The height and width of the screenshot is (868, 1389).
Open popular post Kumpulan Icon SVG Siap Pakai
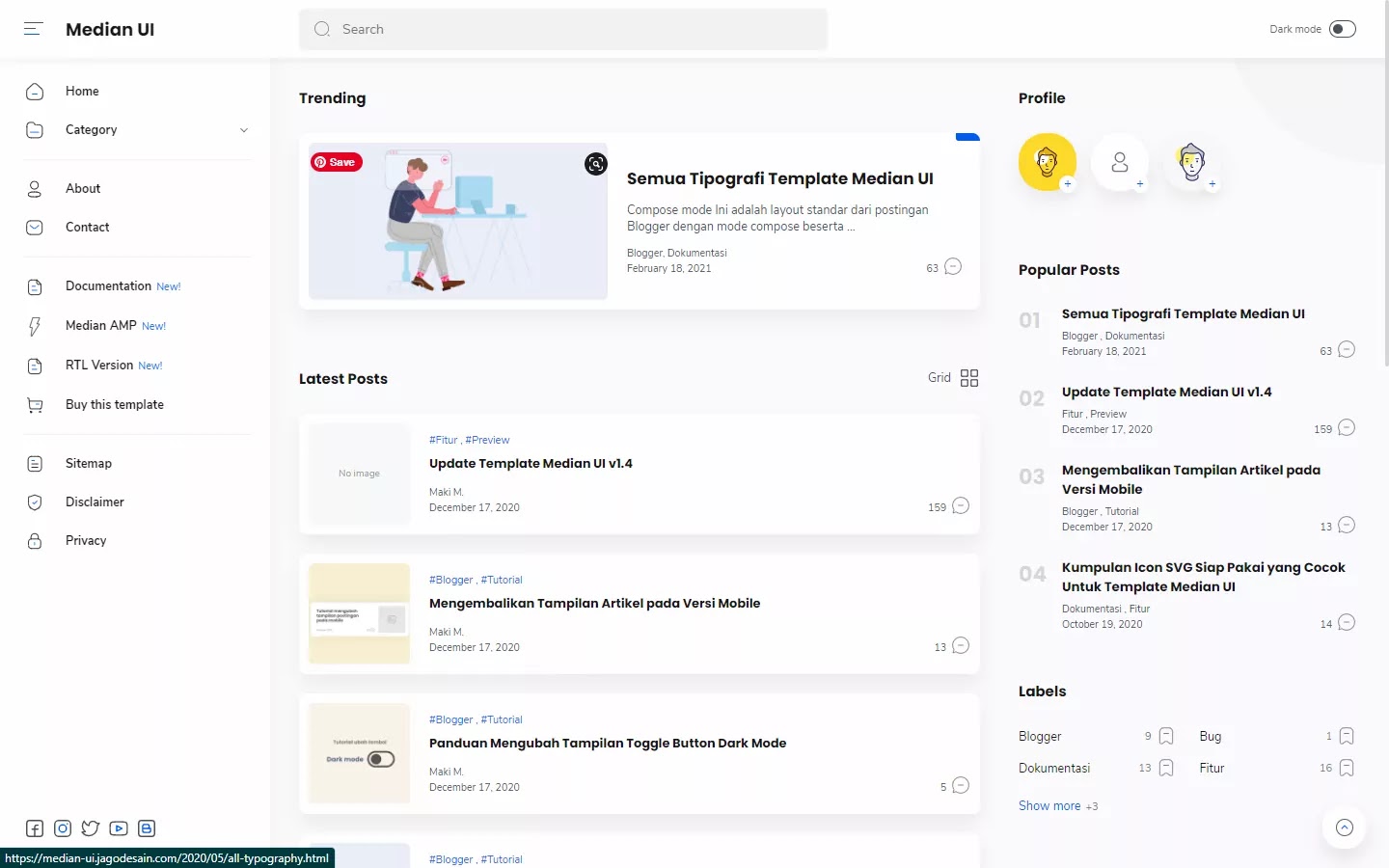(x=1203, y=577)
